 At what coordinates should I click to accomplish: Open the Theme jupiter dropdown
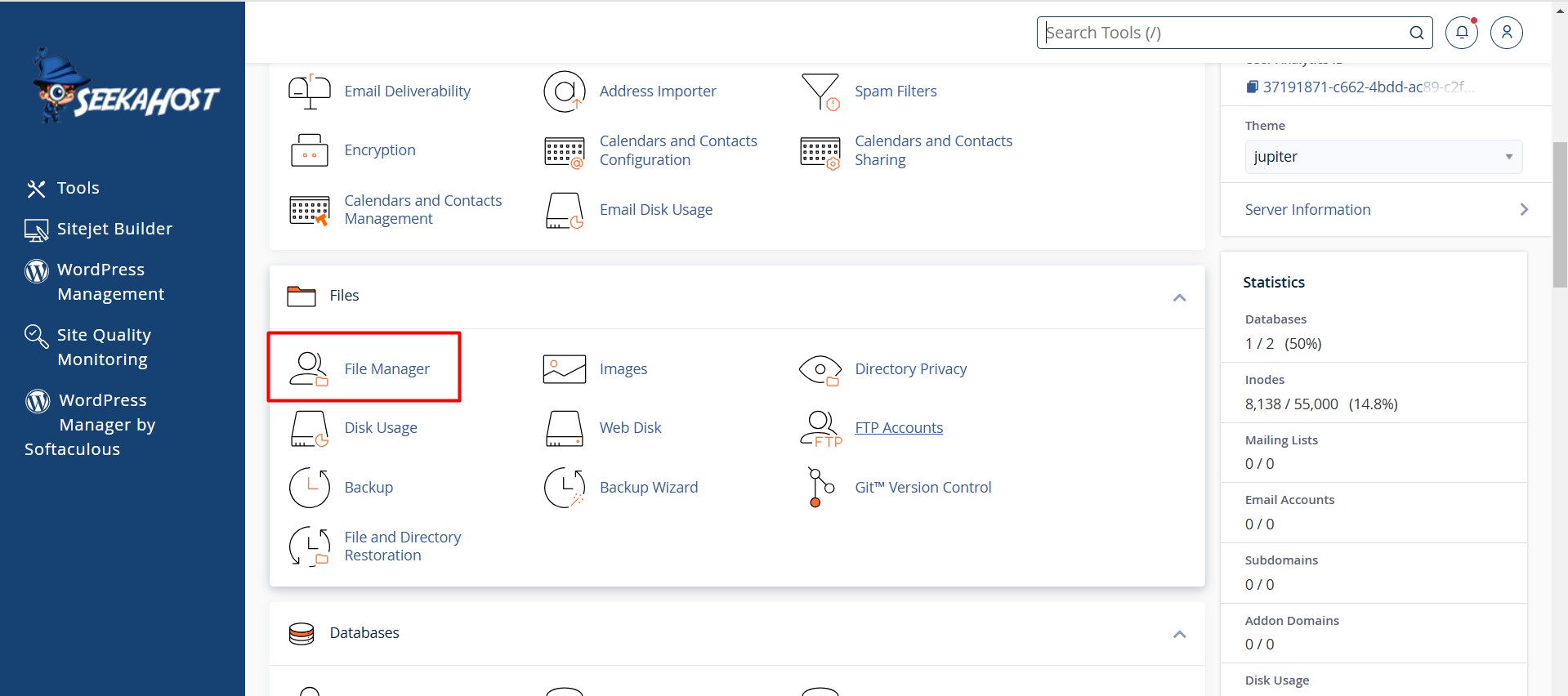tap(1383, 157)
